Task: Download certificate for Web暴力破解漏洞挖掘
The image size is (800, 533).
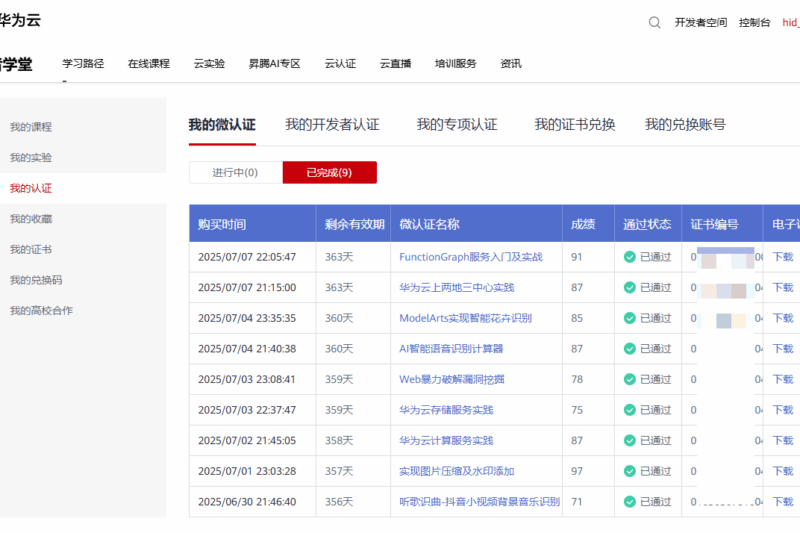Action: pos(782,380)
